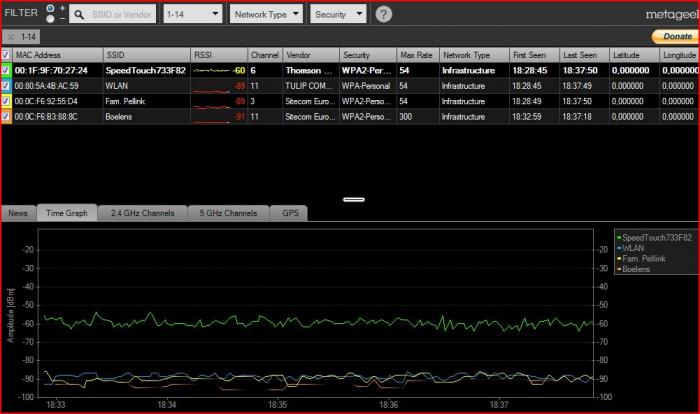Sort by Last Seen column header

coord(584,55)
